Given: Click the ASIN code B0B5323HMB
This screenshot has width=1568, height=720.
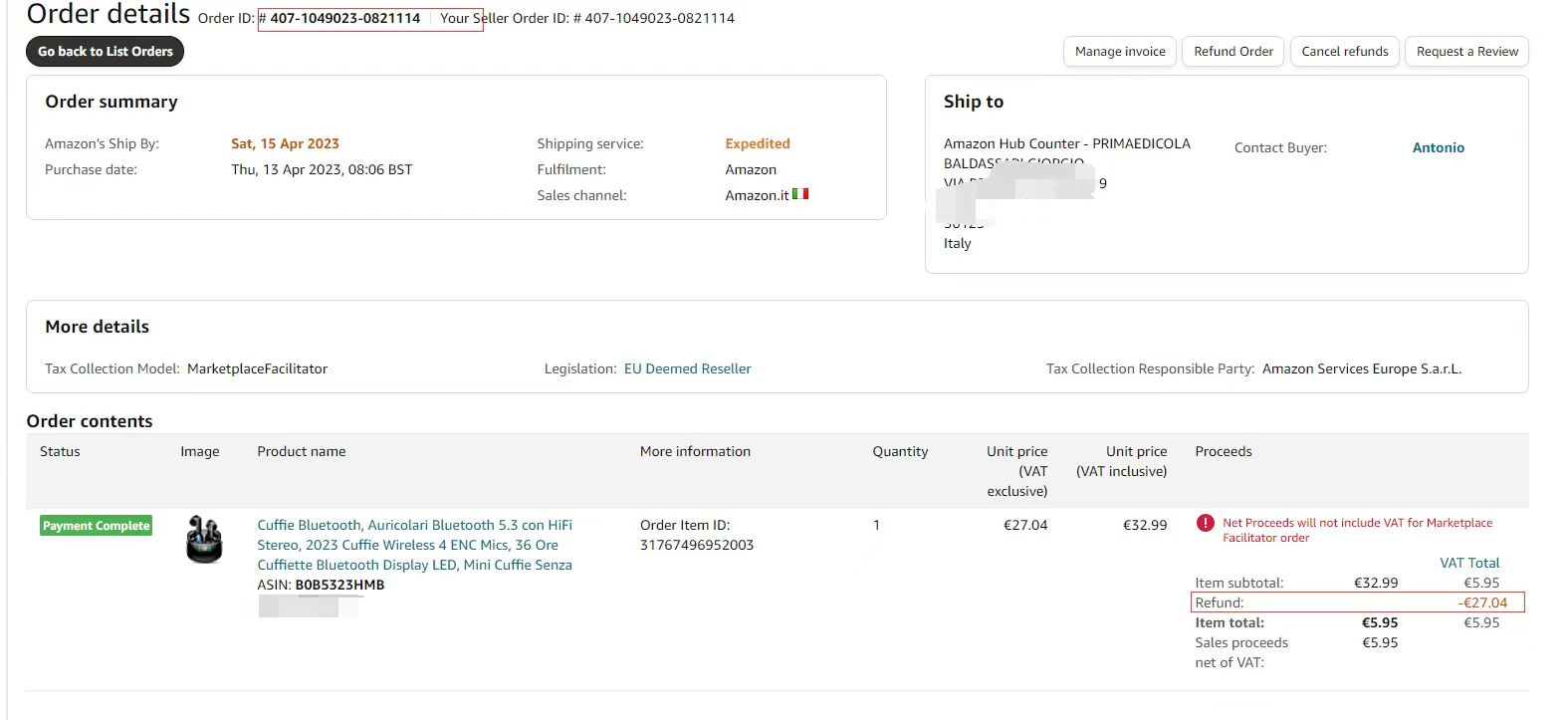Looking at the screenshot, I should [339, 585].
